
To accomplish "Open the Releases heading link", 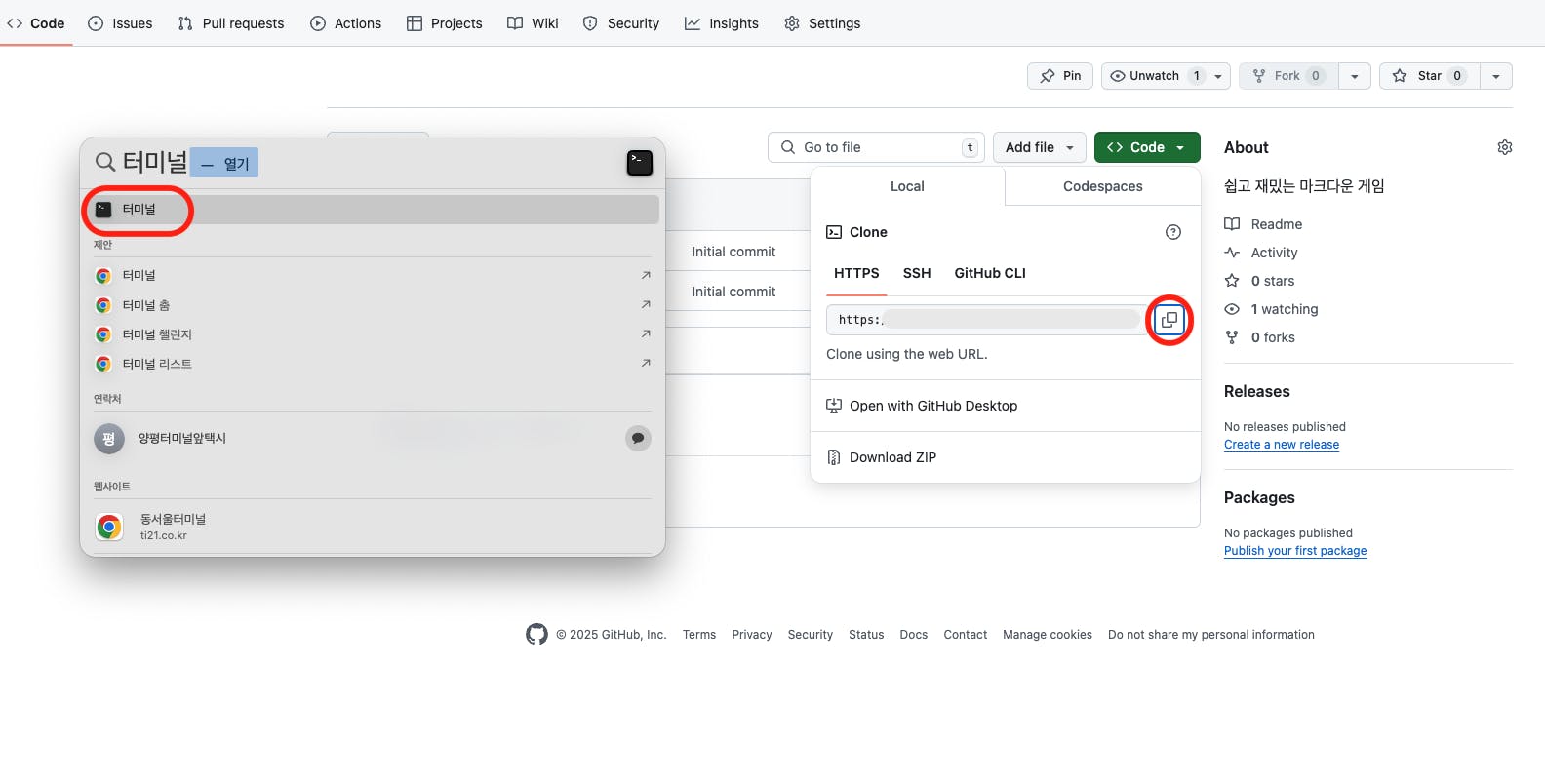I will [1257, 391].
